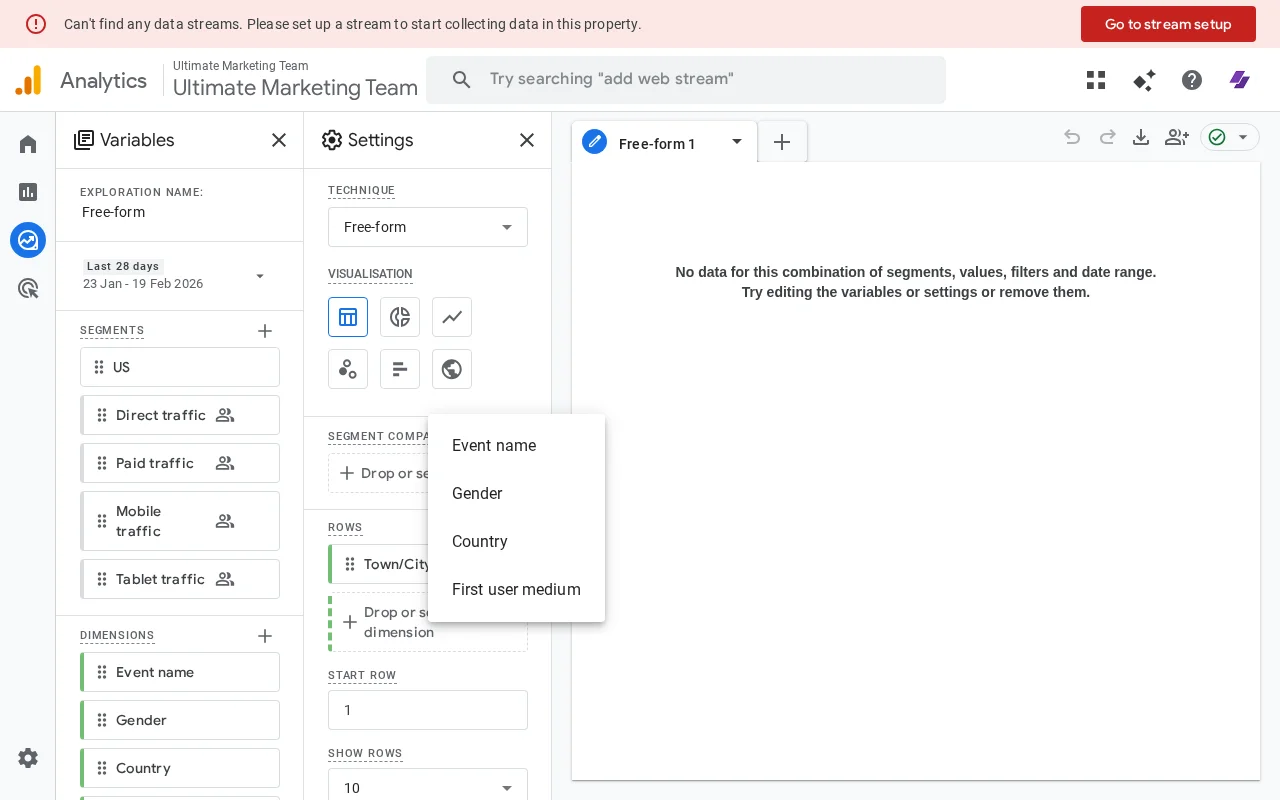Choose First user medium in the popup menu
The width and height of the screenshot is (1280, 800).
coord(516,590)
